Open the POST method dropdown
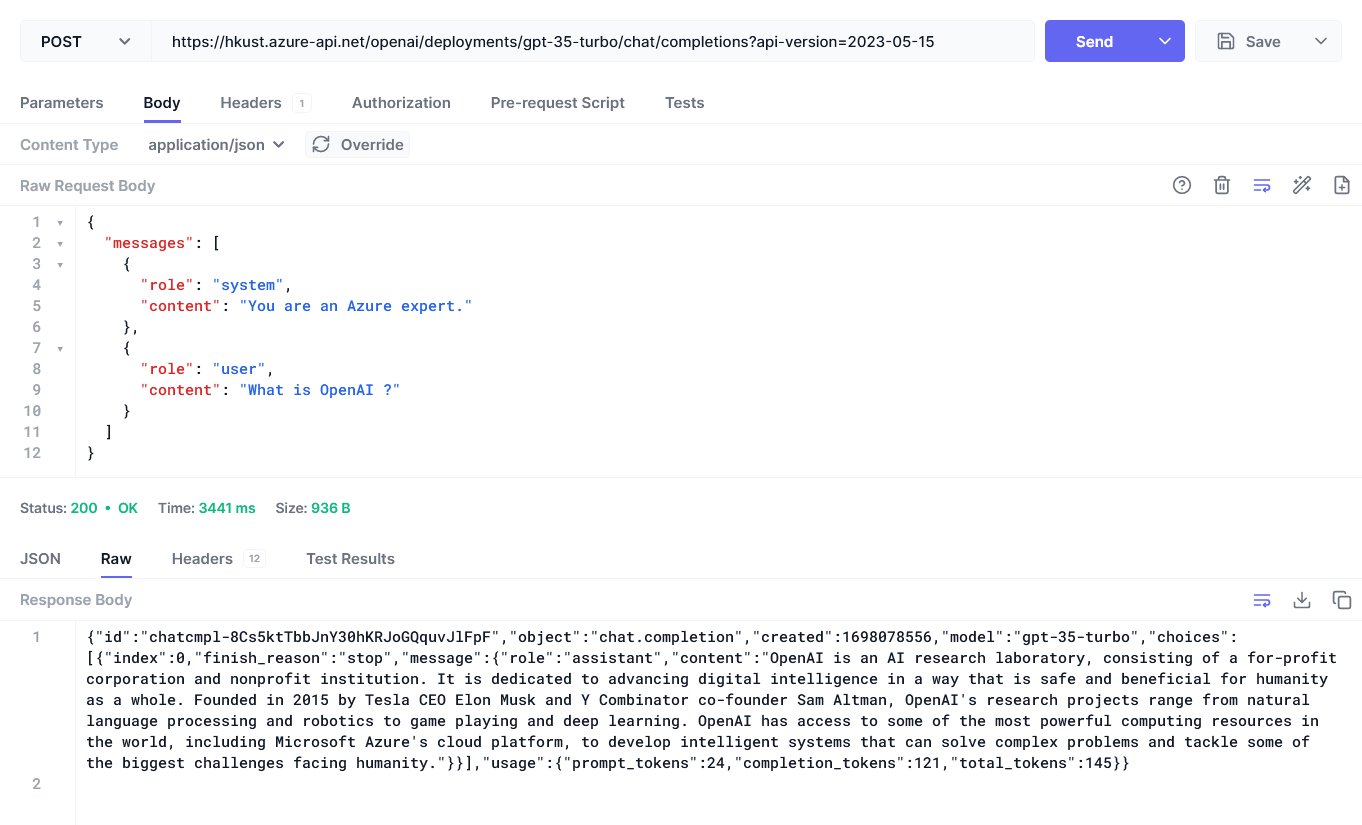This screenshot has height=825, width=1362. click(x=85, y=41)
